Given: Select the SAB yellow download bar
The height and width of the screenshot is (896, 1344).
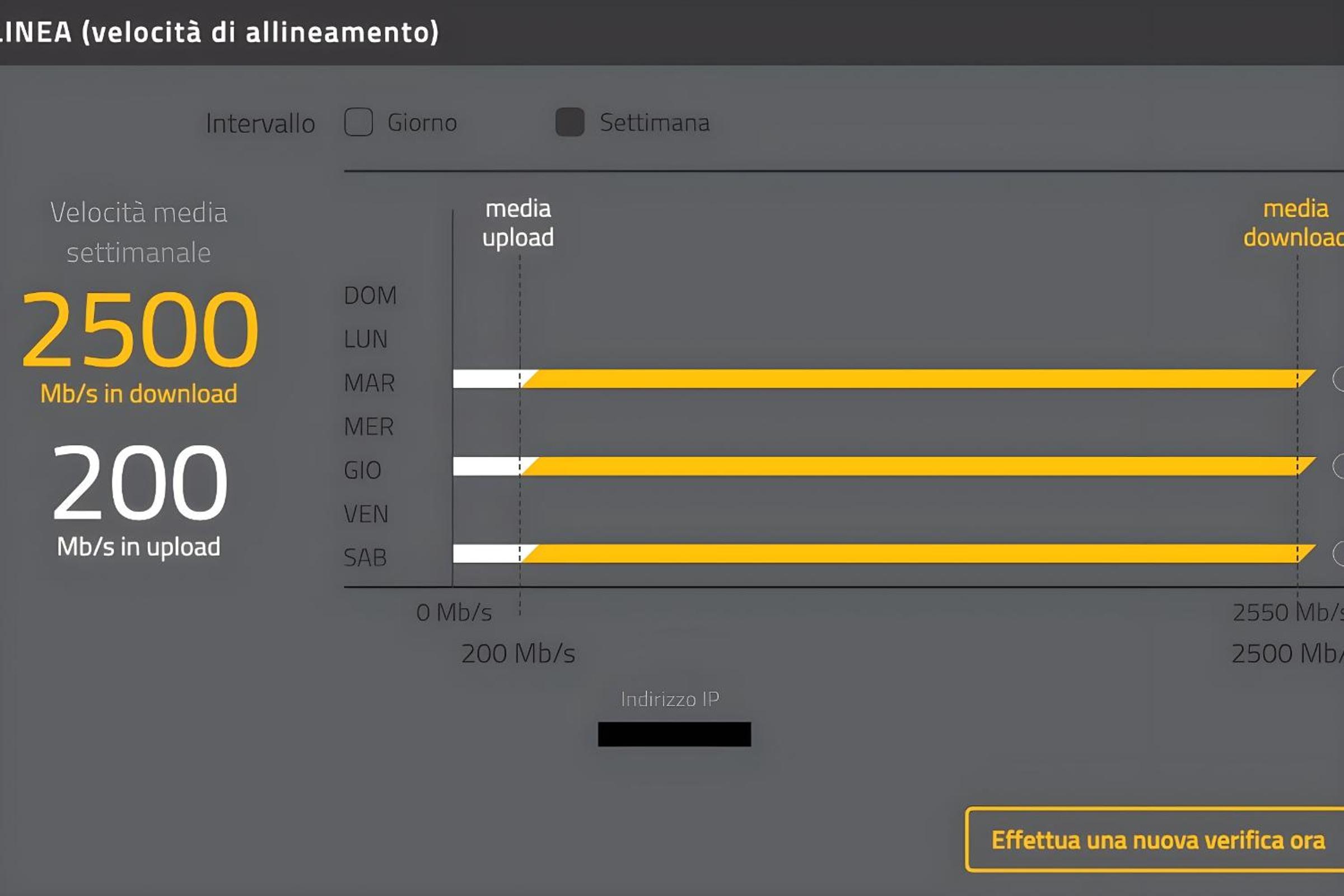Looking at the screenshot, I should coord(918,554).
